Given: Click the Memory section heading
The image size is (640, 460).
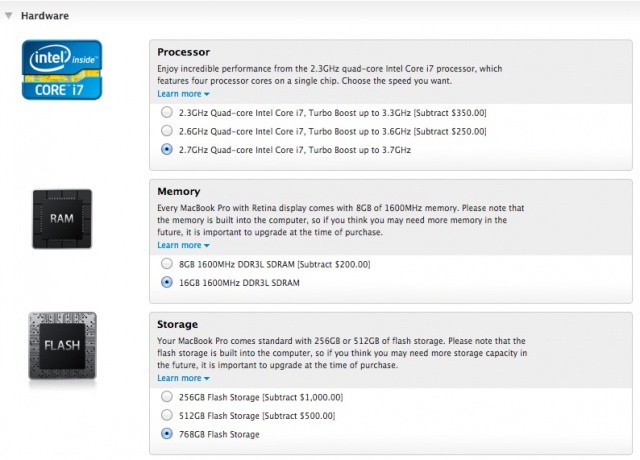Looking at the screenshot, I should click(x=179, y=191).
